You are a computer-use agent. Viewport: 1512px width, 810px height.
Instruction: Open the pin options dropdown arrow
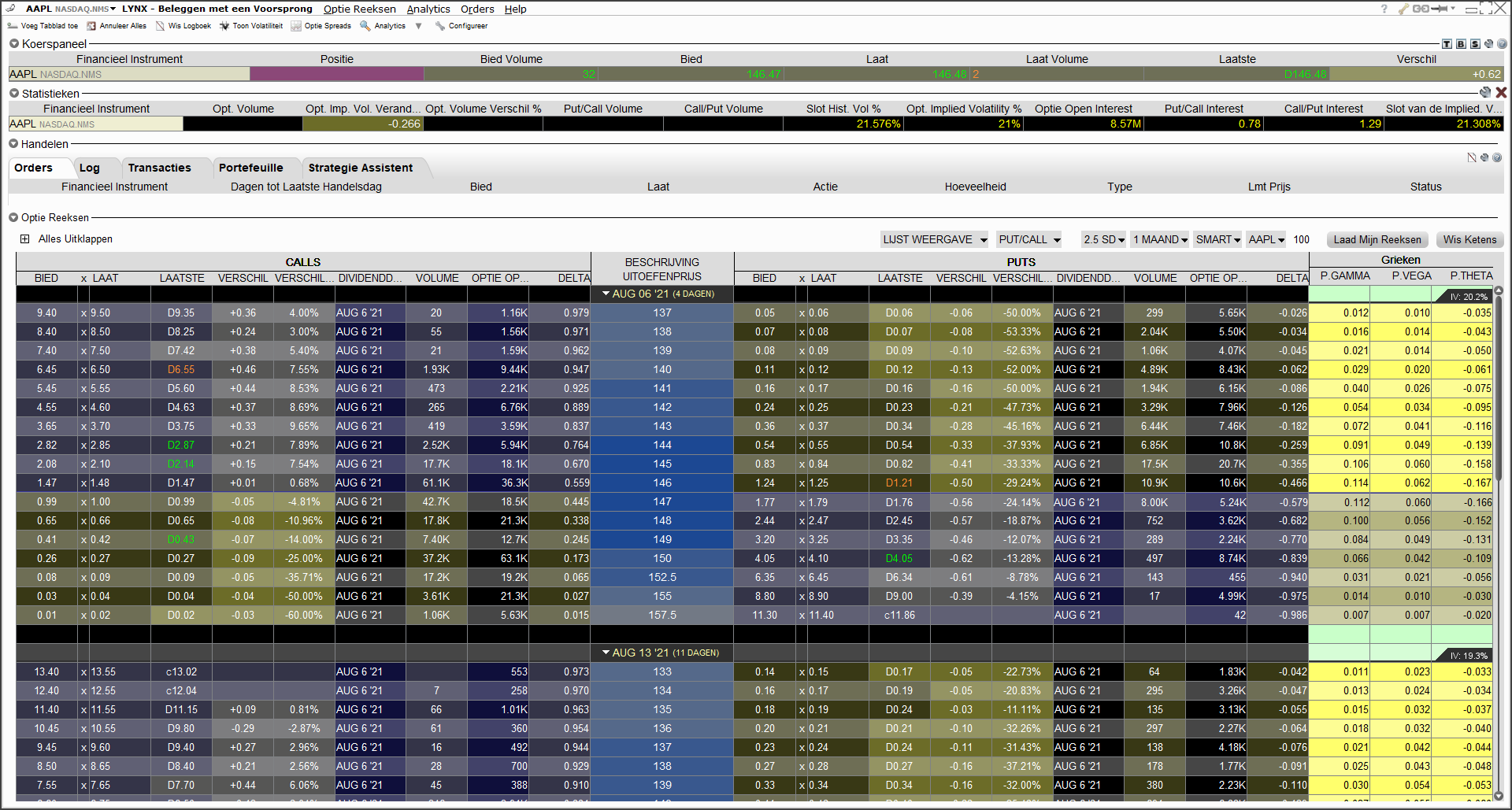1453,9
